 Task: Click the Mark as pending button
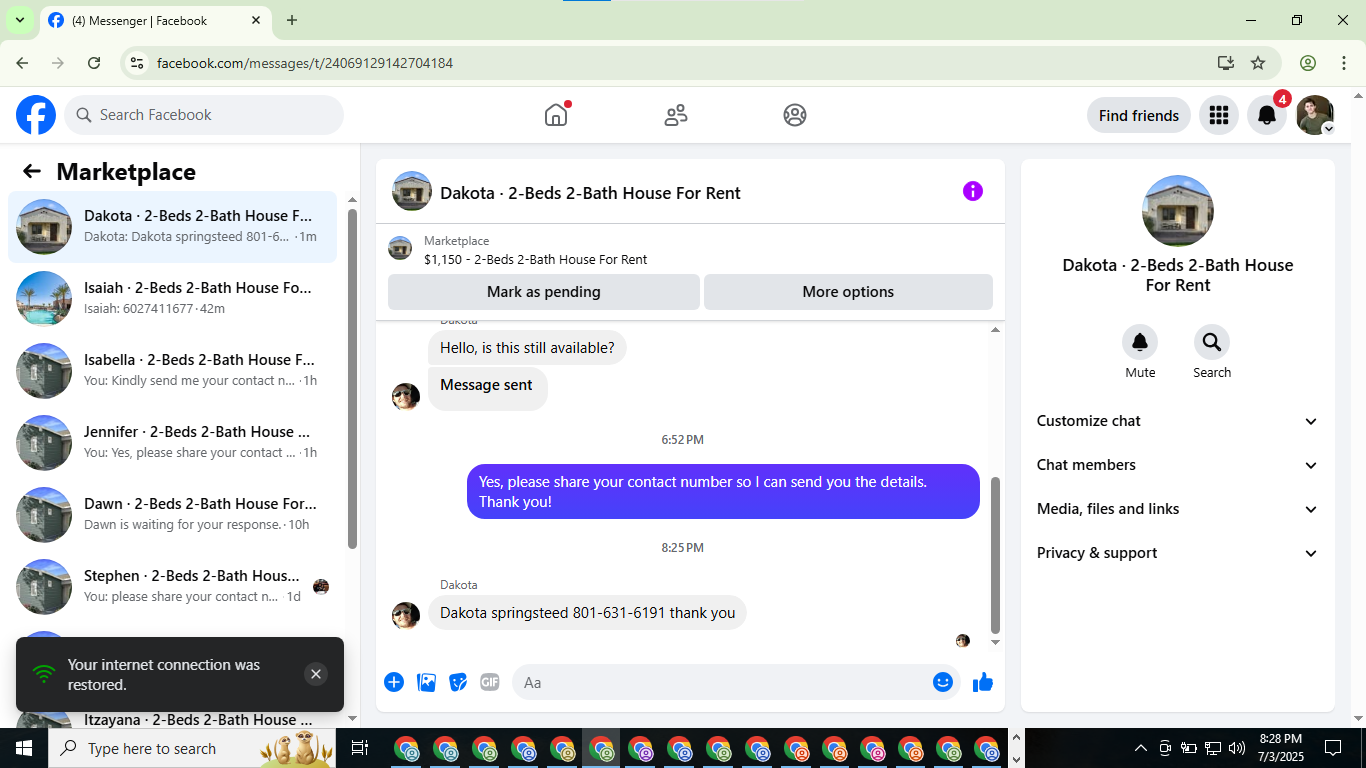click(544, 292)
